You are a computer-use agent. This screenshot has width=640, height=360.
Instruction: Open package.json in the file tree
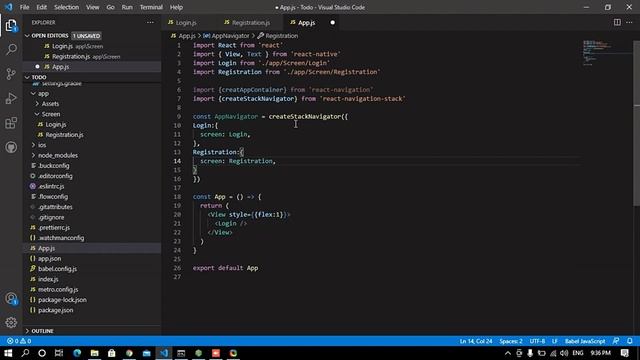click(x=56, y=310)
